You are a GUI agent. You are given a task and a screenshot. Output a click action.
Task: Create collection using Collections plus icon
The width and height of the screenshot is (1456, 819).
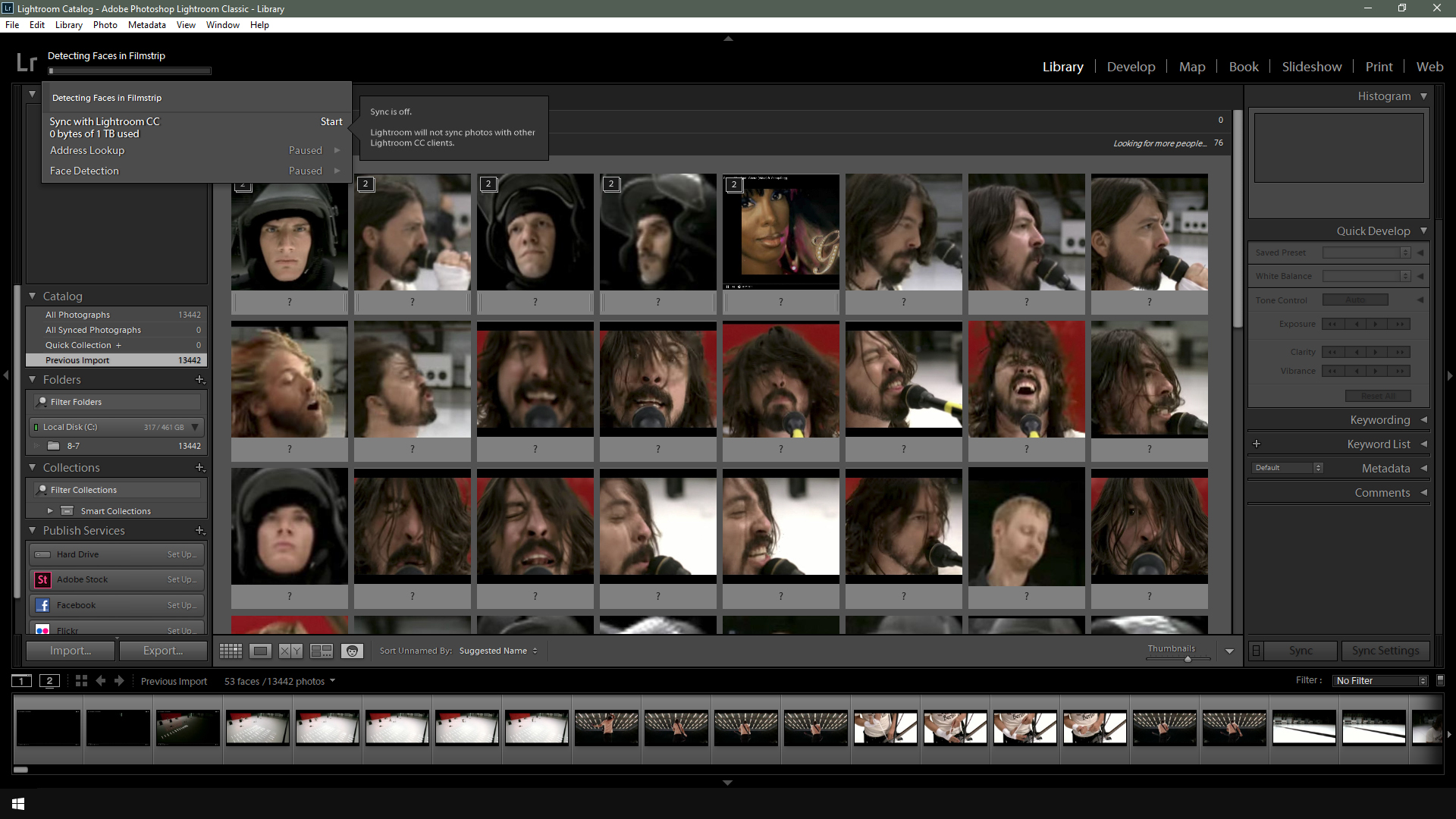tap(199, 467)
